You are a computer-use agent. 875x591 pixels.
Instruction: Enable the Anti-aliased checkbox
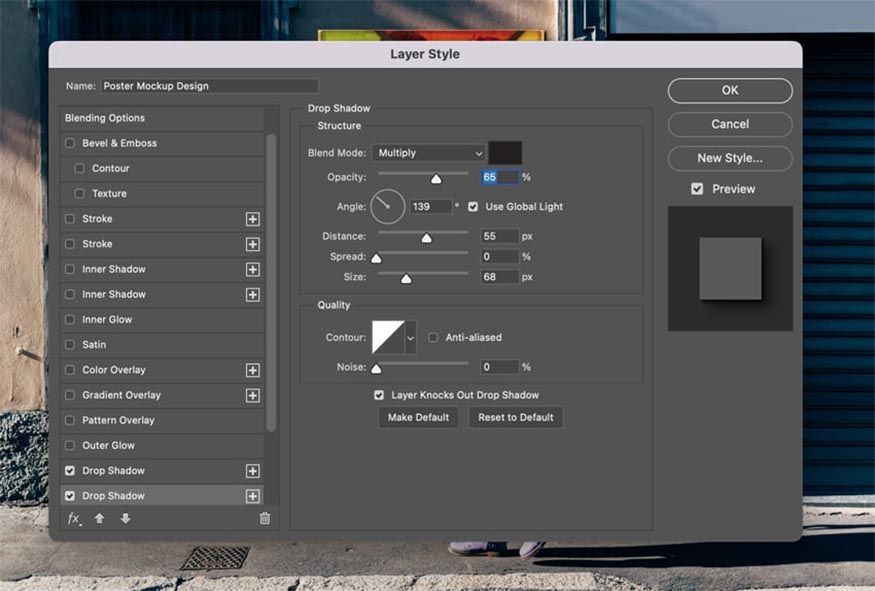pyautogui.click(x=433, y=338)
